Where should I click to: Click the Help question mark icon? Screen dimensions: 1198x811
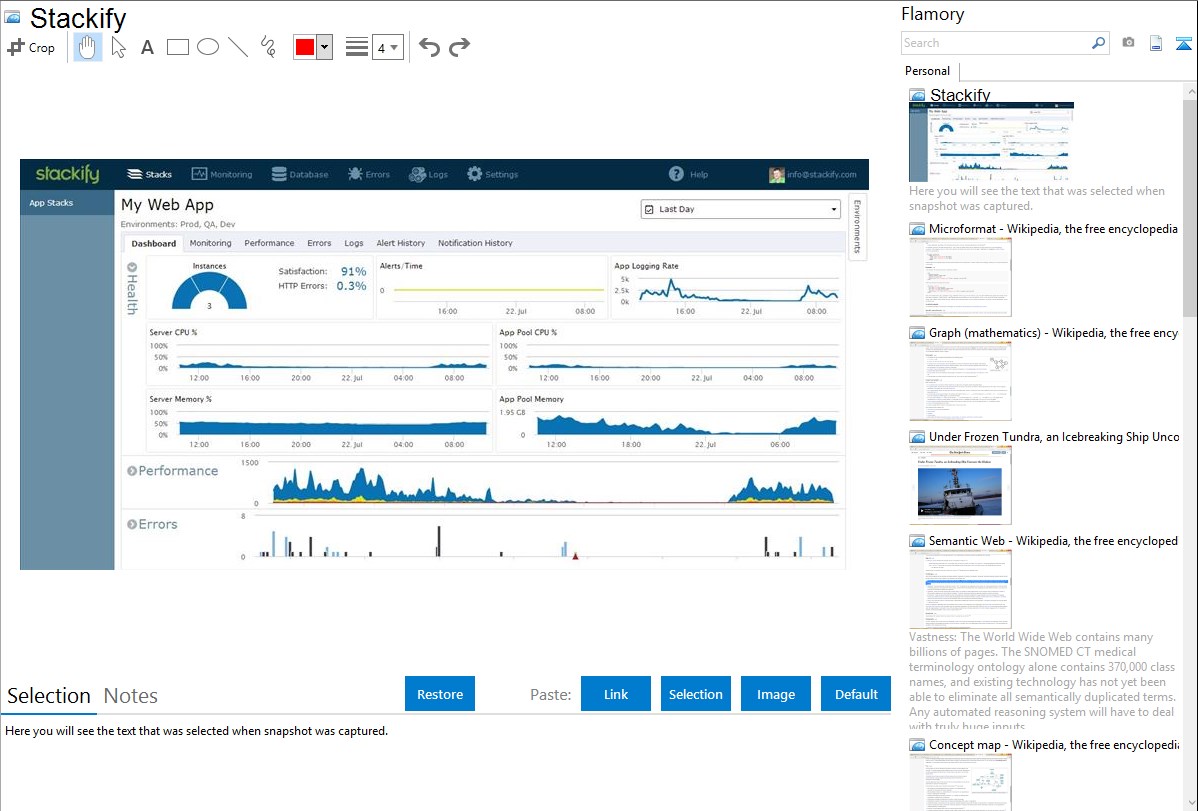tap(676, 174)
